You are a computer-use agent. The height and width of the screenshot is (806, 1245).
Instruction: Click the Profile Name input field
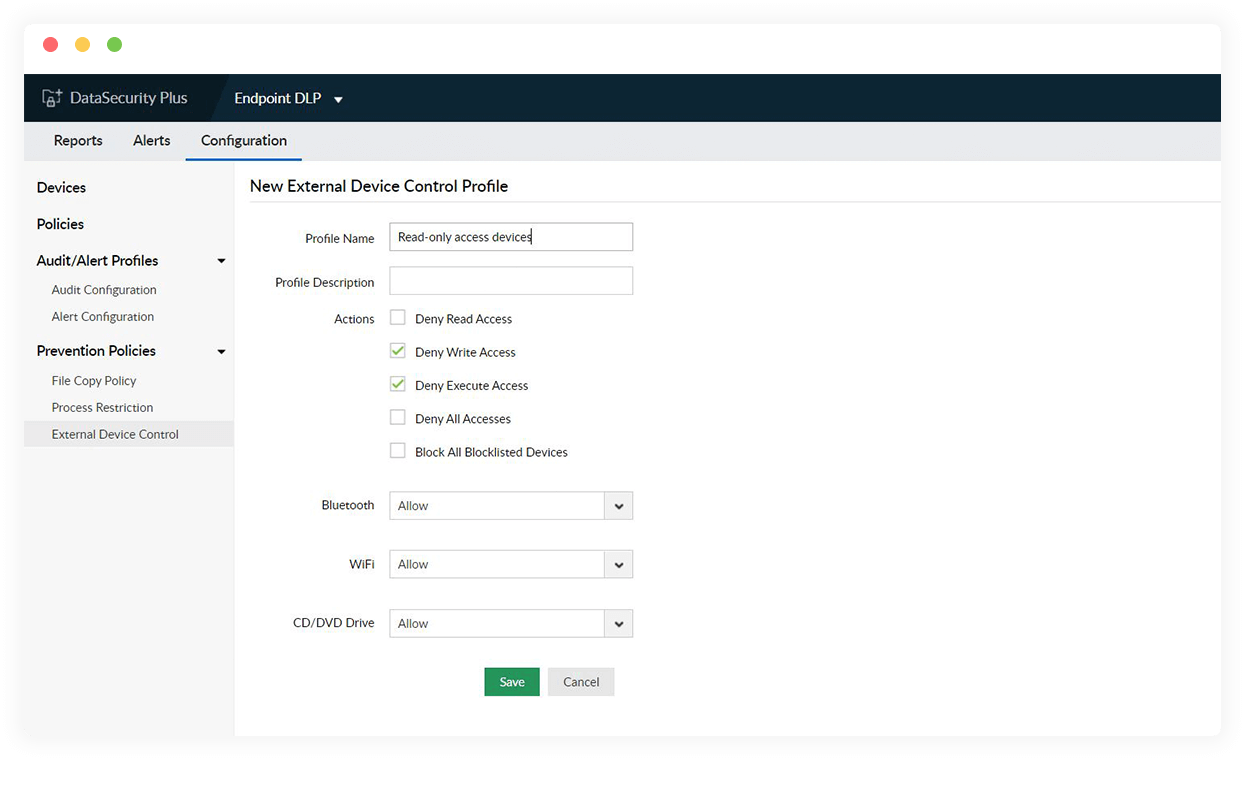(511, 237)
